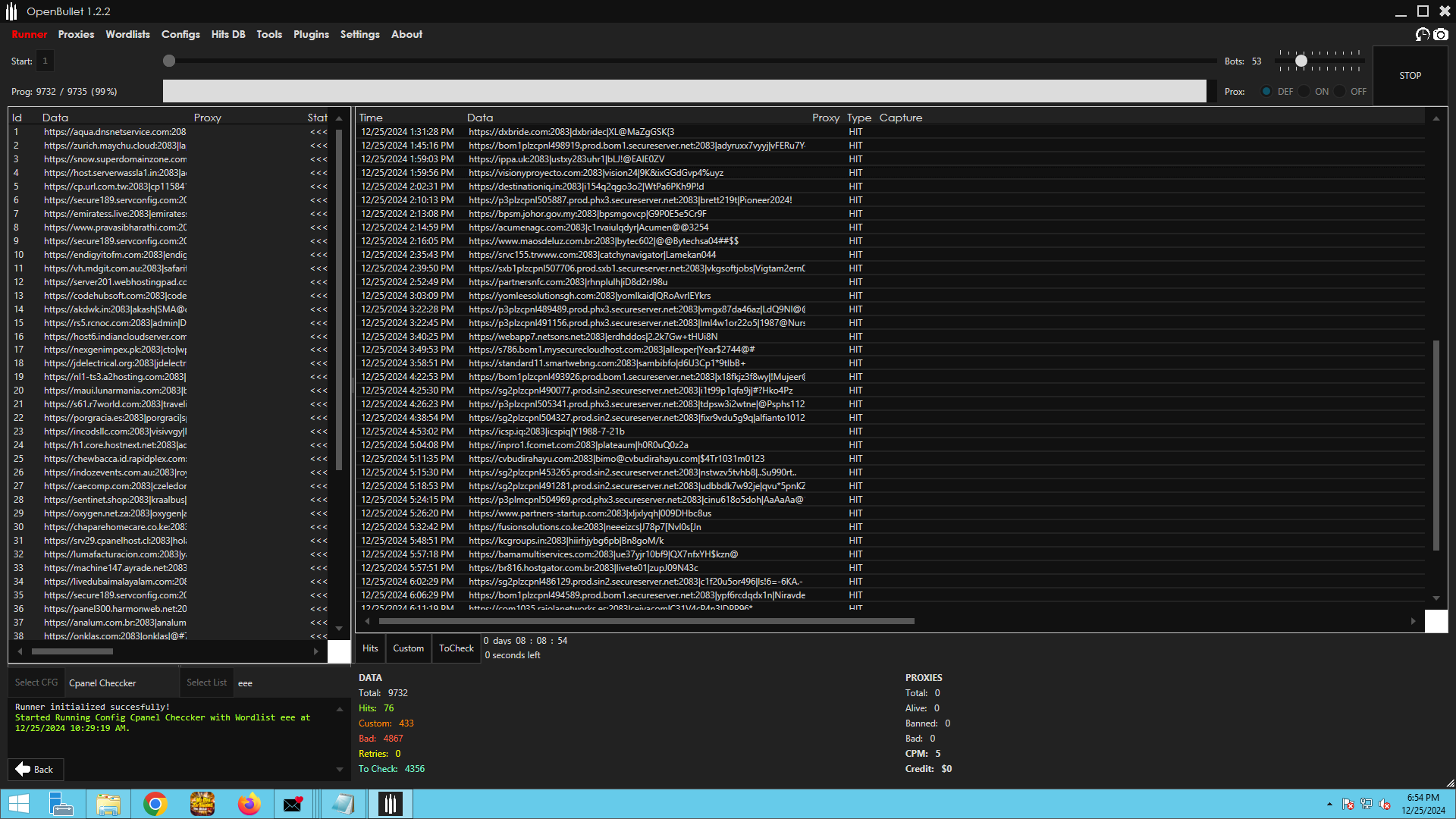Click Select List wordlist chooser
Screen dimensions: 1456x819
coord(206,682)
